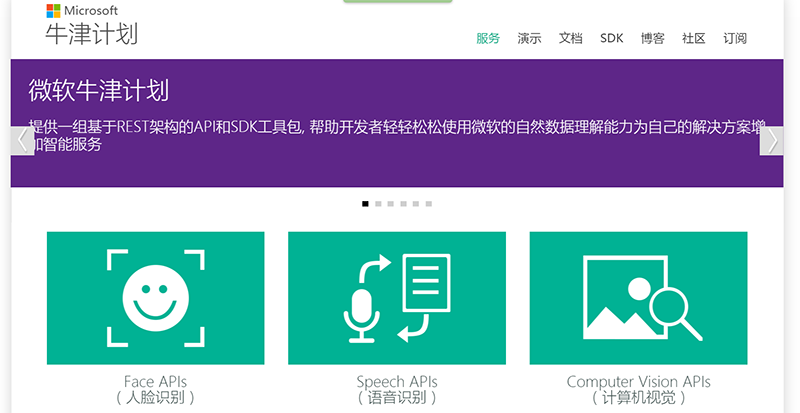Select the first carousel indicator dot
Viewport: 800px width, 413px height.
[x=365, y=204]
